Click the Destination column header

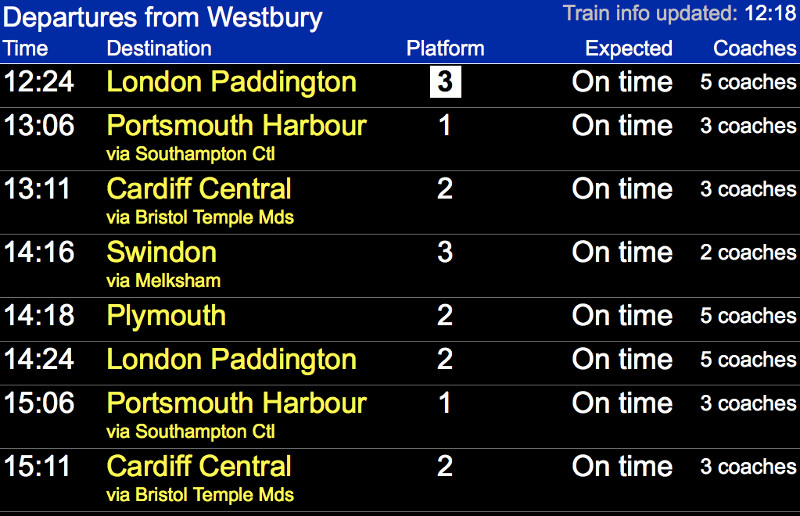(x=159, y=49)
